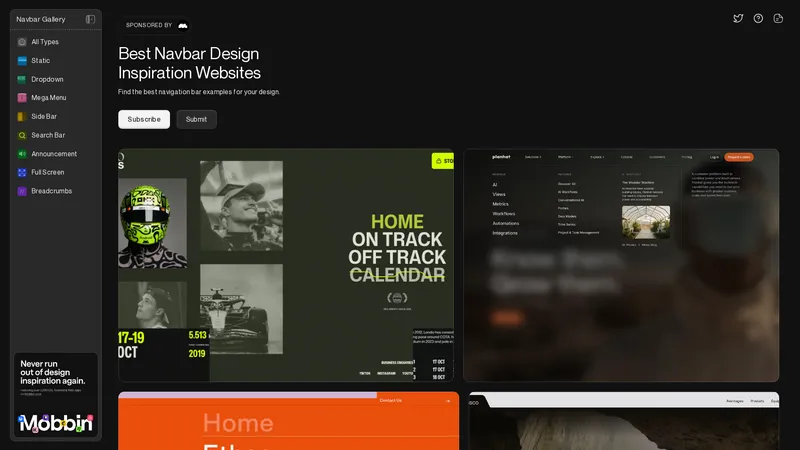
Task: Open the racing-themed Home On Track navbar thumbnail
Action: [x=286, y=265]
